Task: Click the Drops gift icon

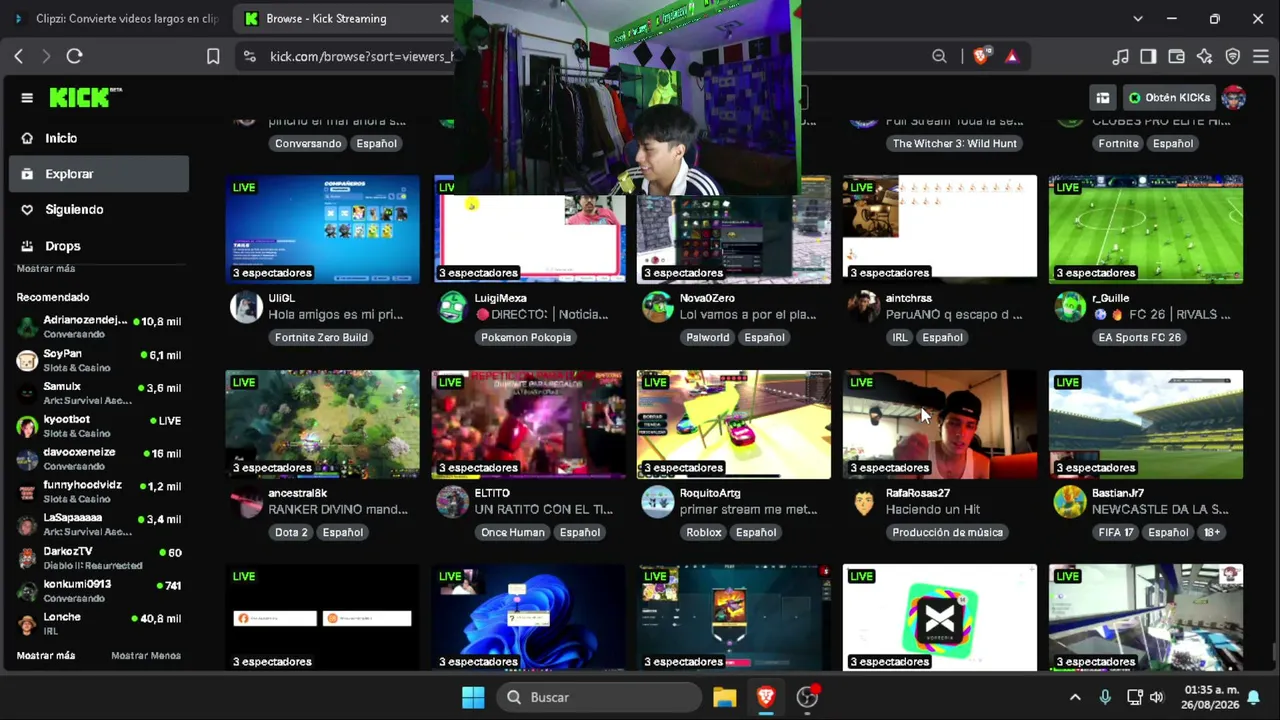Action: pyautogui.click(x=27, y=246)
